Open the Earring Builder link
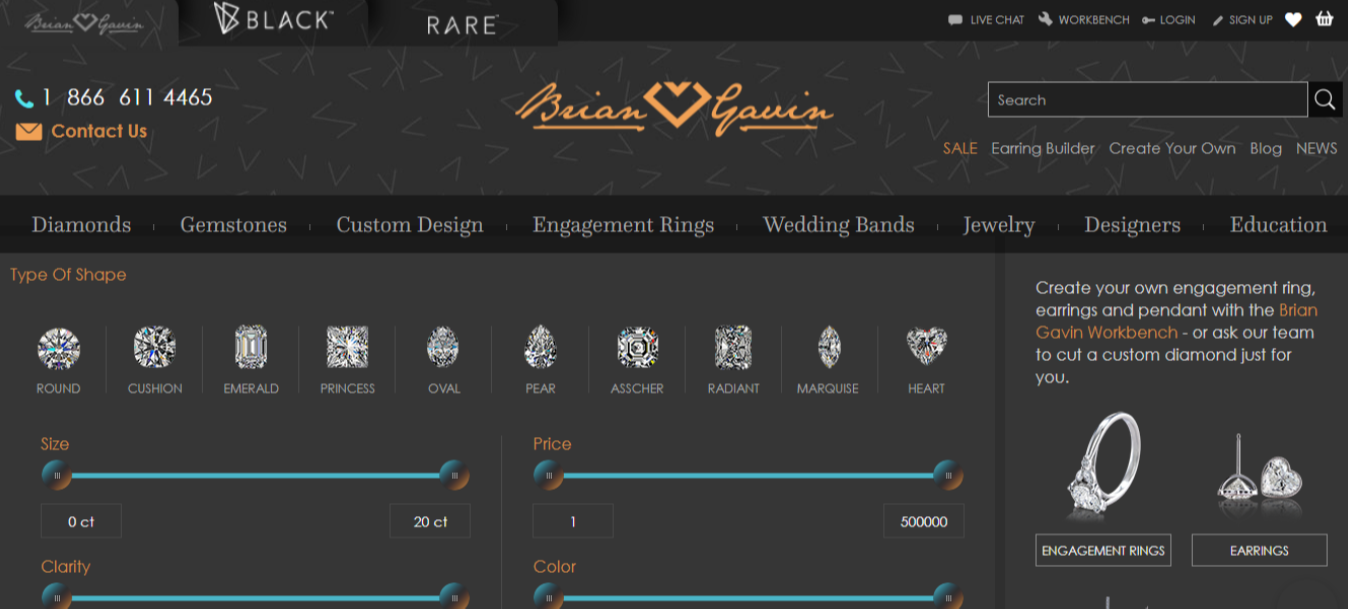 click(1043, 148)
